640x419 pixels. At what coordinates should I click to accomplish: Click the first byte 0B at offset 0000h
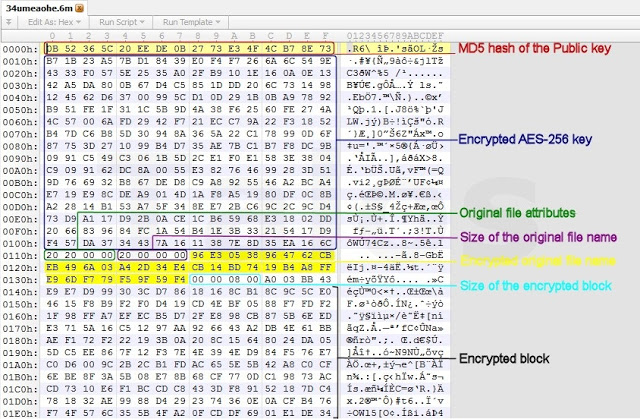tap(55, 48)
